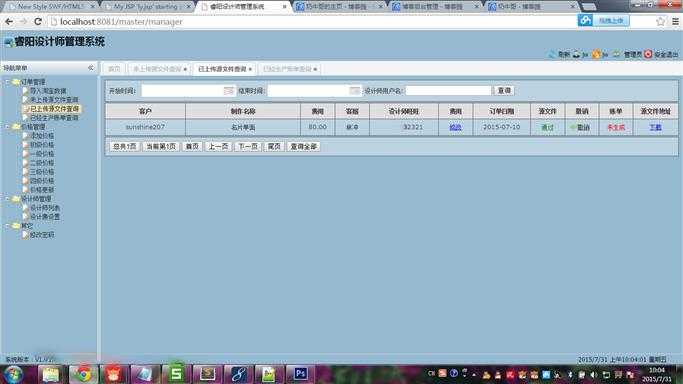
Task: Open 一级价格 in the navigation tree
Action: point(42,154)
